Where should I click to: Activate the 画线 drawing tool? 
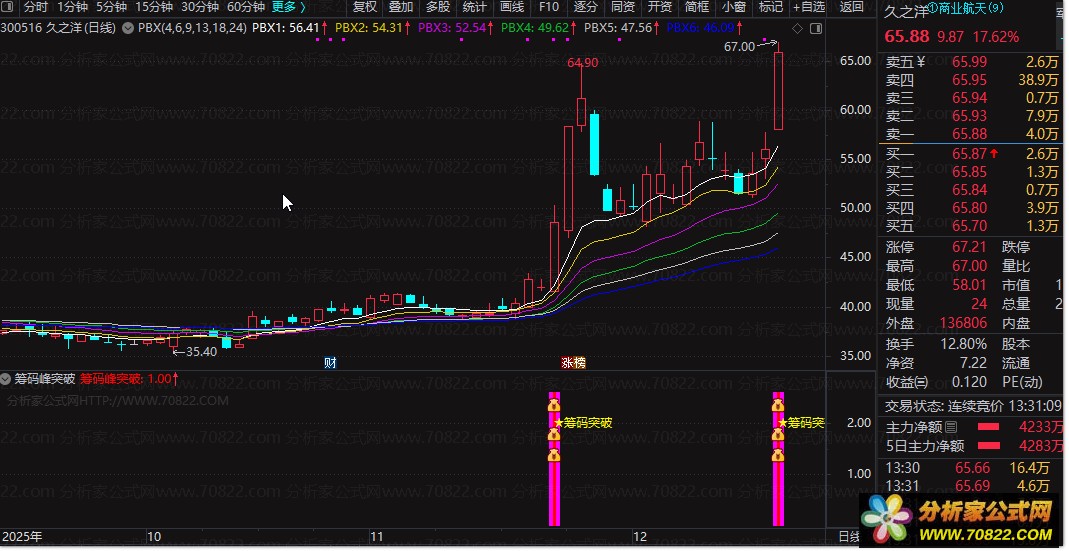point(511,8)
